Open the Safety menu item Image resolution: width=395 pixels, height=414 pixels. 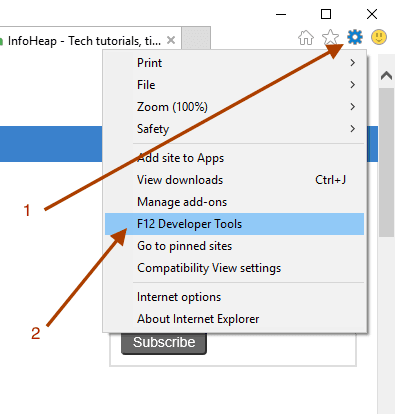click(x=234, y=129)
